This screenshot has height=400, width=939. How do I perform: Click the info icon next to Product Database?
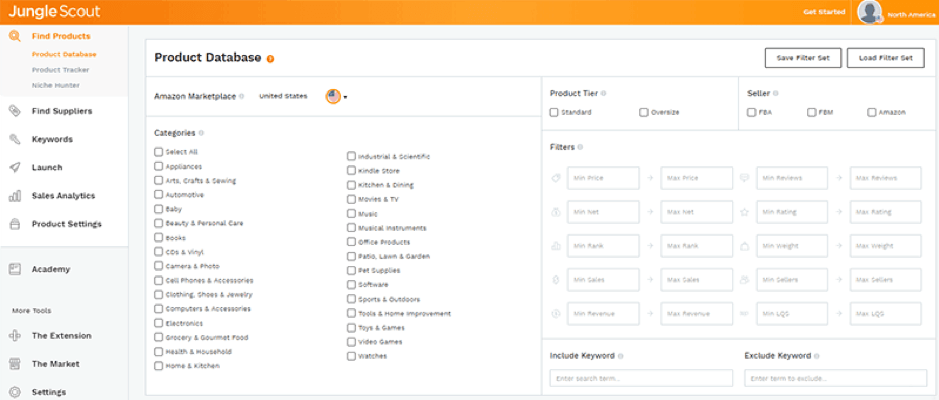tap(270, 59)
